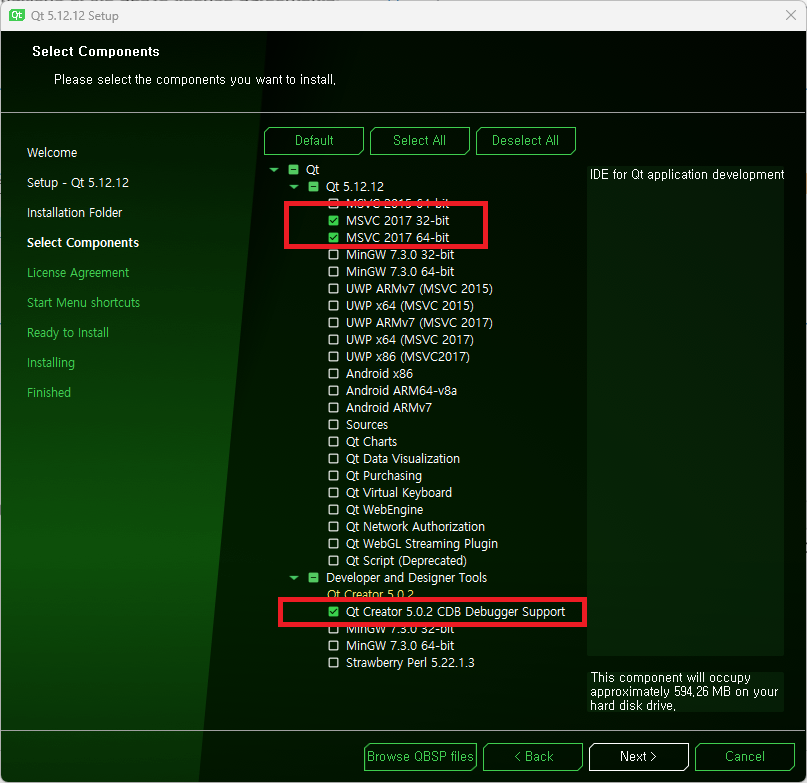807x783 pixels.
Task: Click the Qt logo icon in title bar
Action: [16, 15]
